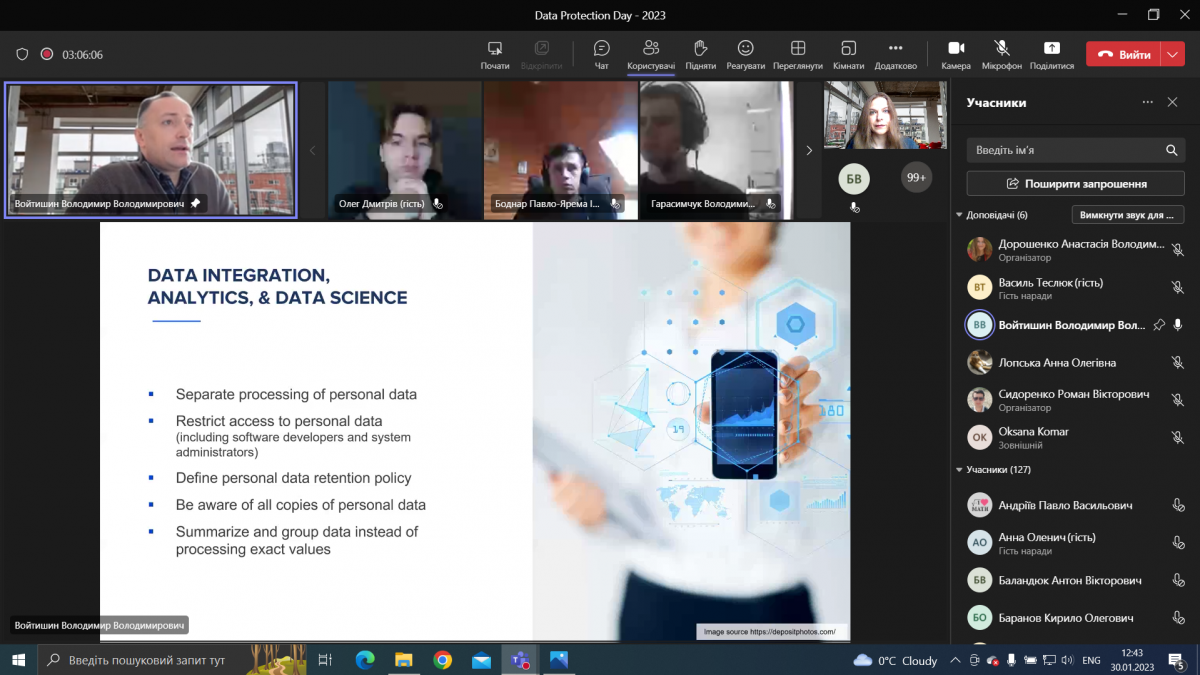Click the БВ avatar tile
The image size is (1200, 675).
click(854, 179)
